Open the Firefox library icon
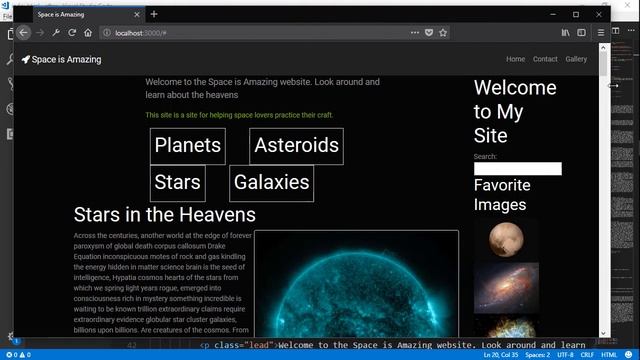Screen dimensions: 640x360 click(565, 33)
